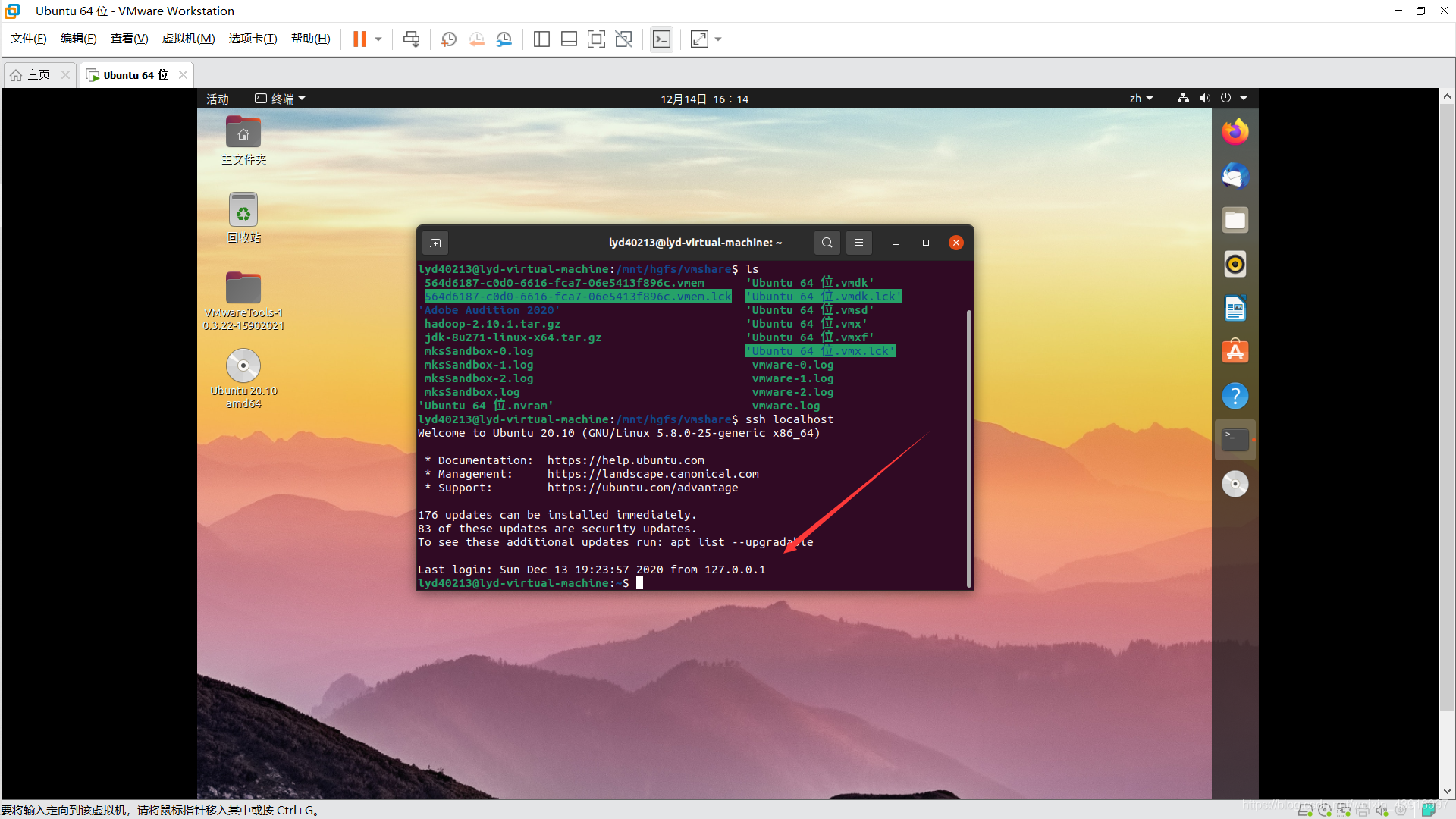Open the 虚拟机(M) menu
The height and width of the screenshot is (819, 1456).
point(189,39)
